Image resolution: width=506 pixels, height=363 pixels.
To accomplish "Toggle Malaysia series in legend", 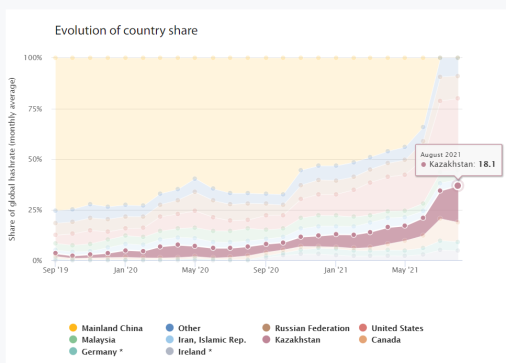I will click(92, 340).
